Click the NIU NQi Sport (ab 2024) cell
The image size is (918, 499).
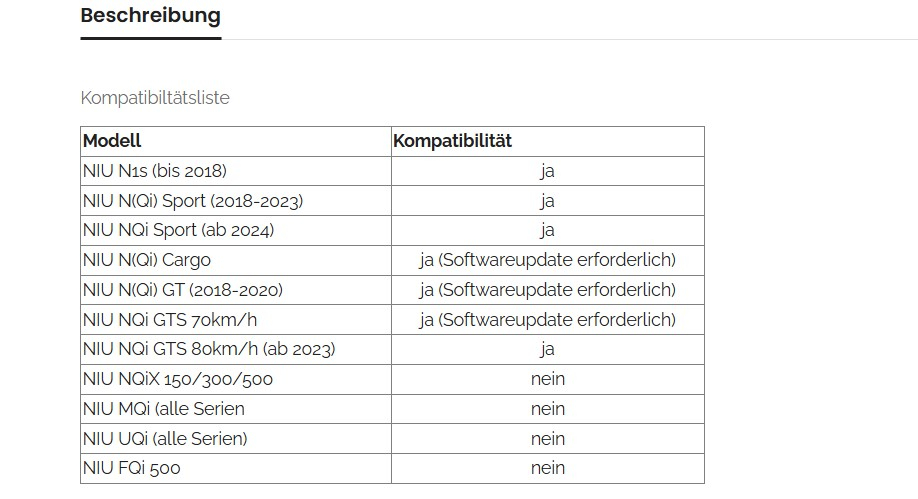click(178, 230)
